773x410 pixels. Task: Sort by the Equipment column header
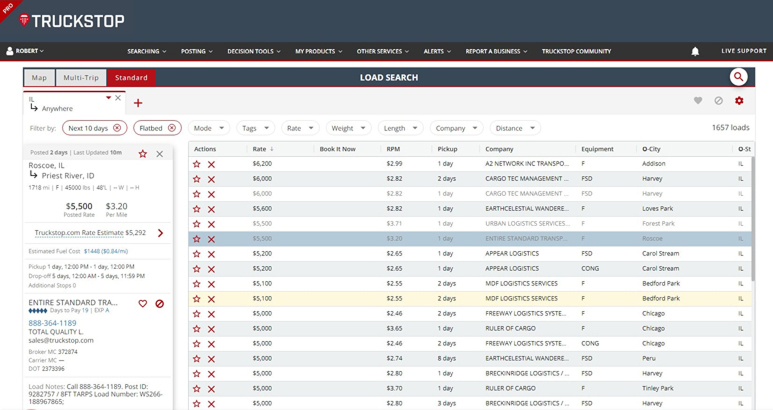click(597, 149)
